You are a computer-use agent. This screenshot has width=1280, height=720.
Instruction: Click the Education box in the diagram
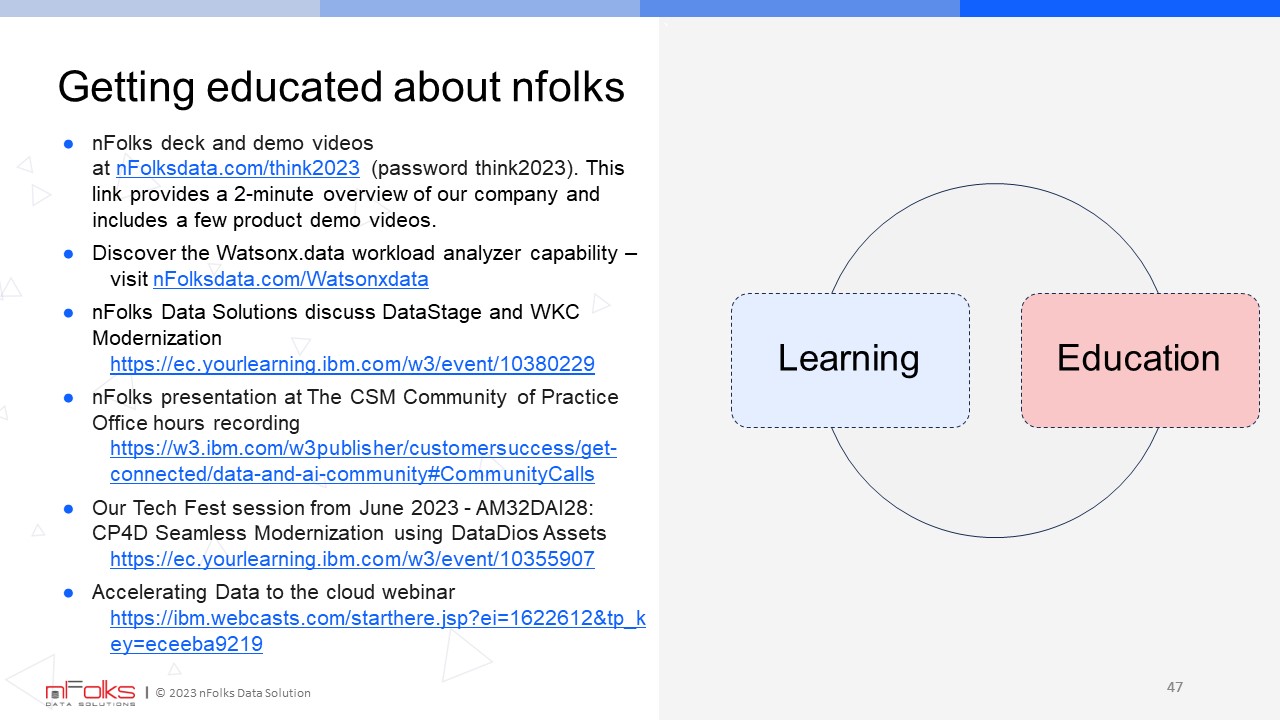tap(1139, 360)
